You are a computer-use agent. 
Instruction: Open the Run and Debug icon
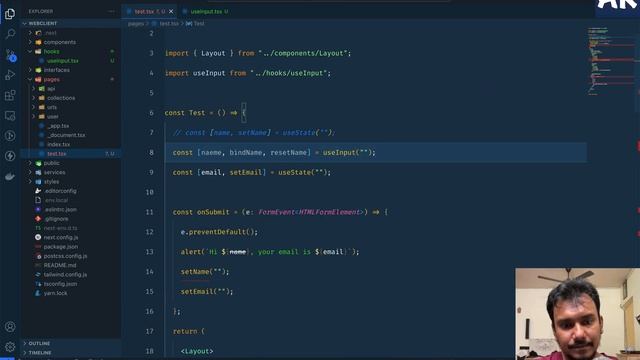(x=10, y=75)
